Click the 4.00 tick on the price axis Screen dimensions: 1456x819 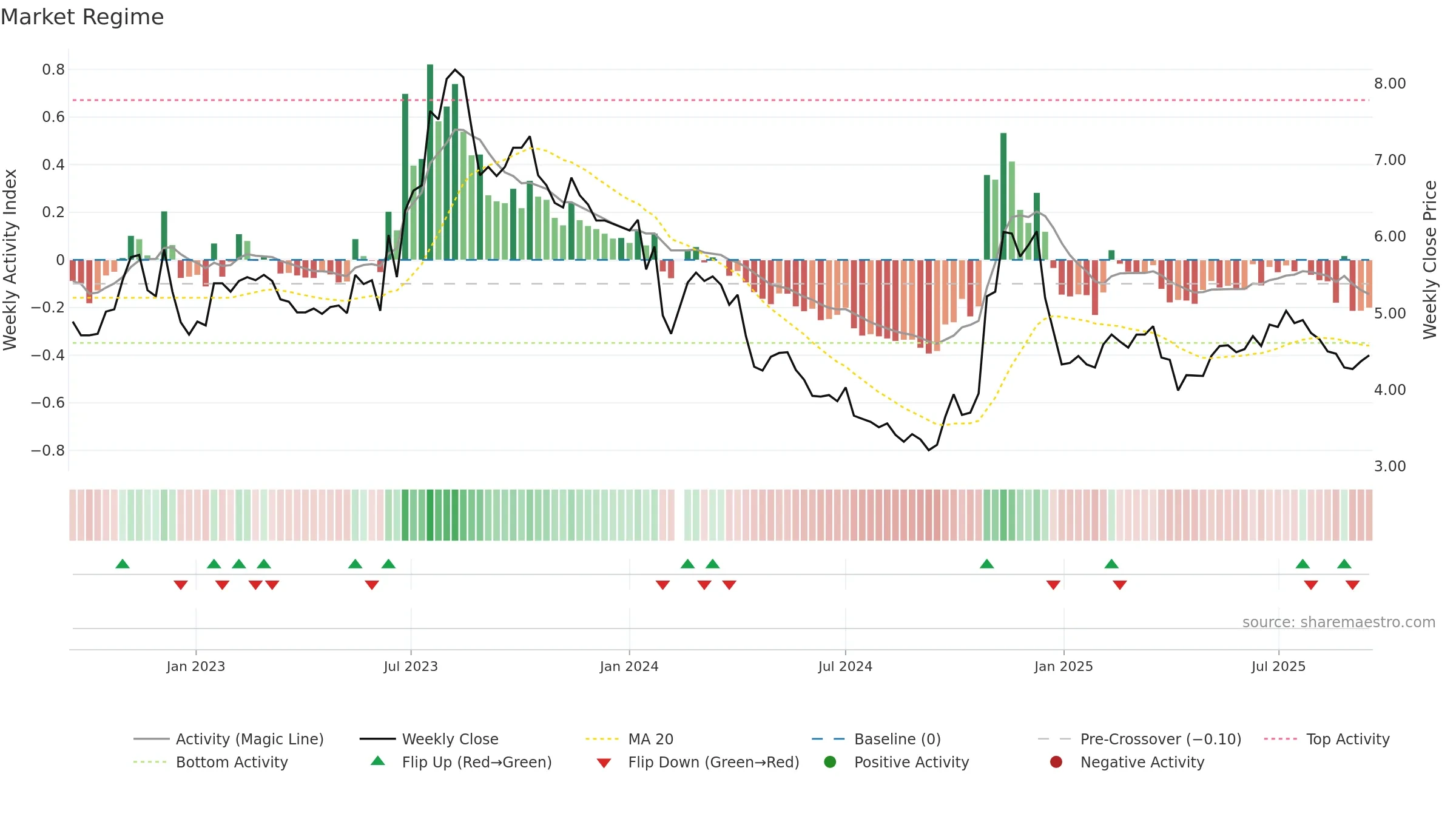1390,389
